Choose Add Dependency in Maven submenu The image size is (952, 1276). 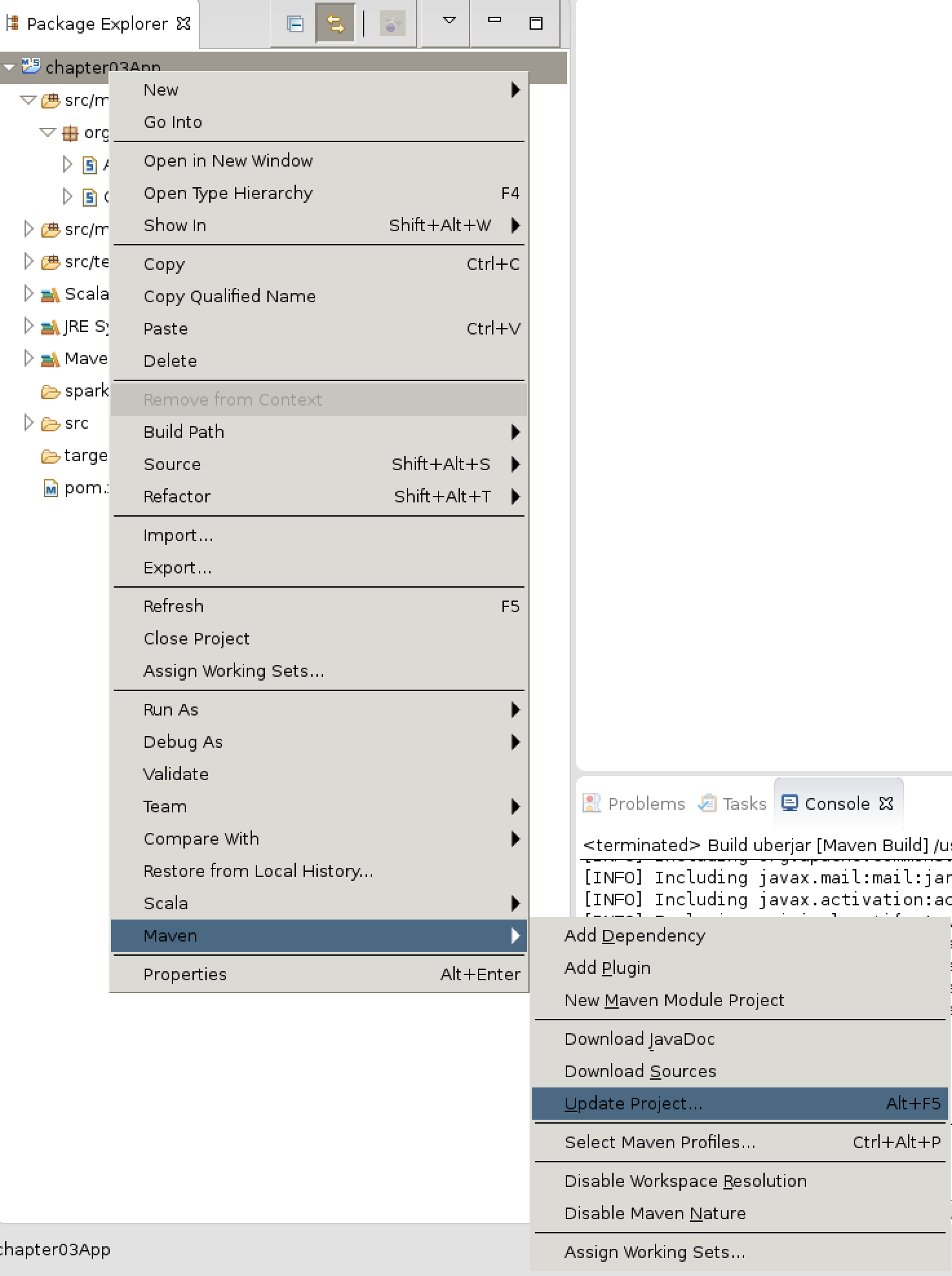click(740, 936)
